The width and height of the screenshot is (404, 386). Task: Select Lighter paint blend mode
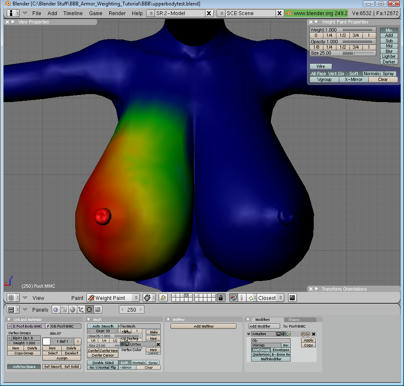[389, 57]
